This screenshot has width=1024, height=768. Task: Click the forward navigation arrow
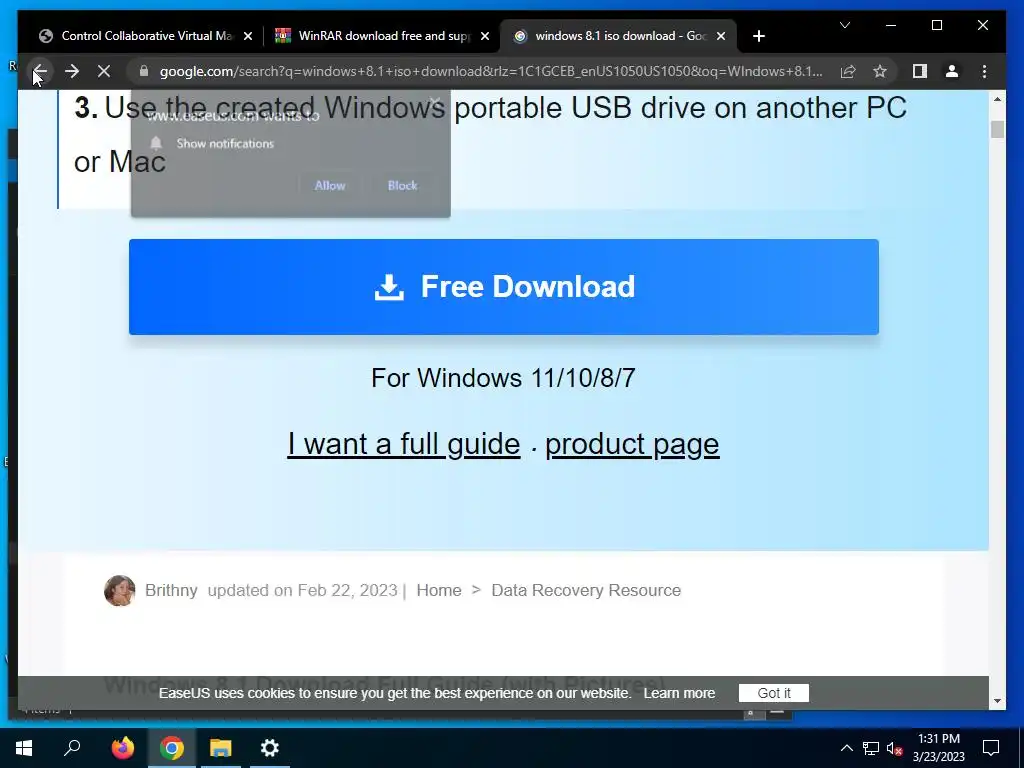point(72,71)
